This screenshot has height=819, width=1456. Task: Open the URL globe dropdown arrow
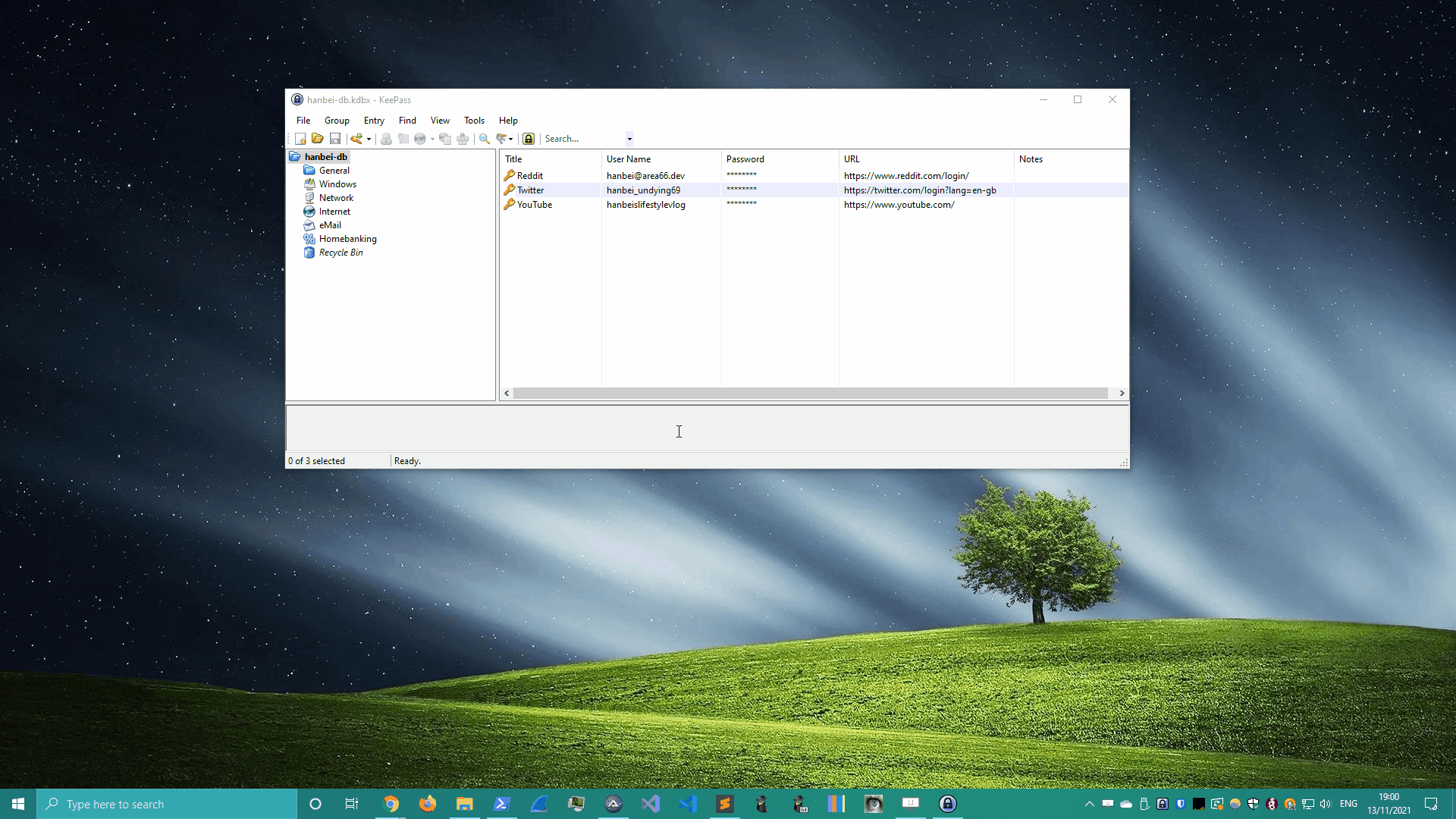click(x=433, y=139)
